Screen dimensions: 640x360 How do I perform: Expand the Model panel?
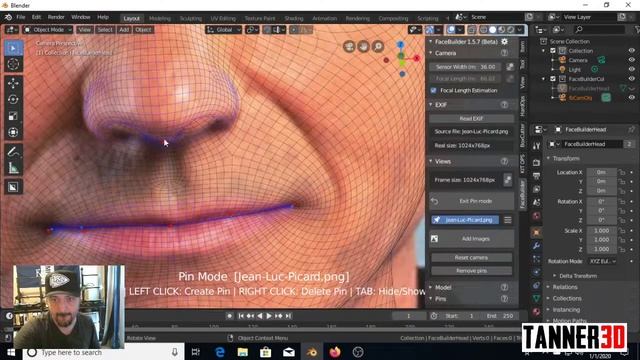point(431,287)
